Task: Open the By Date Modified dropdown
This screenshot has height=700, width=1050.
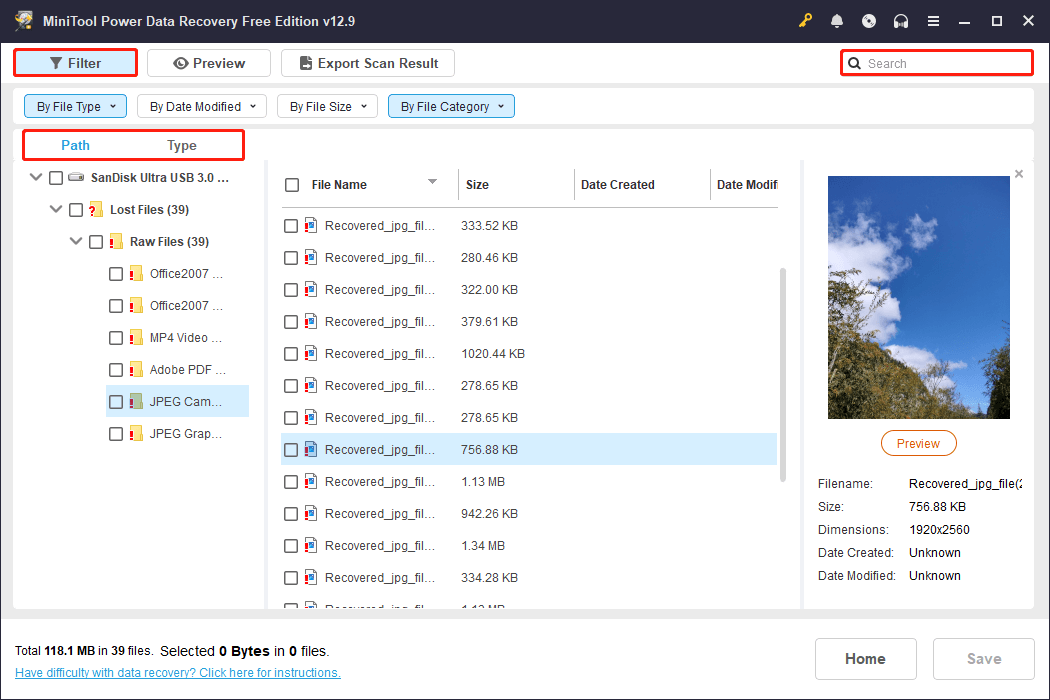Action: 202,107
